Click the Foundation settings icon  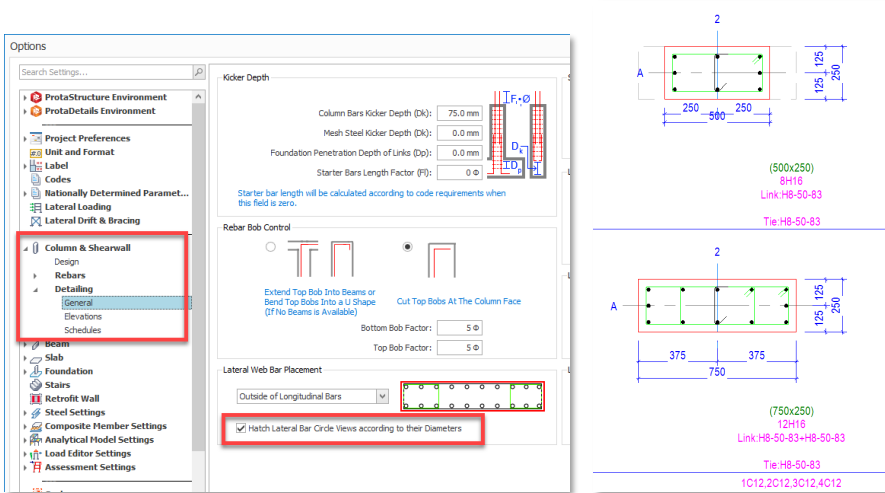coord(36,371)
